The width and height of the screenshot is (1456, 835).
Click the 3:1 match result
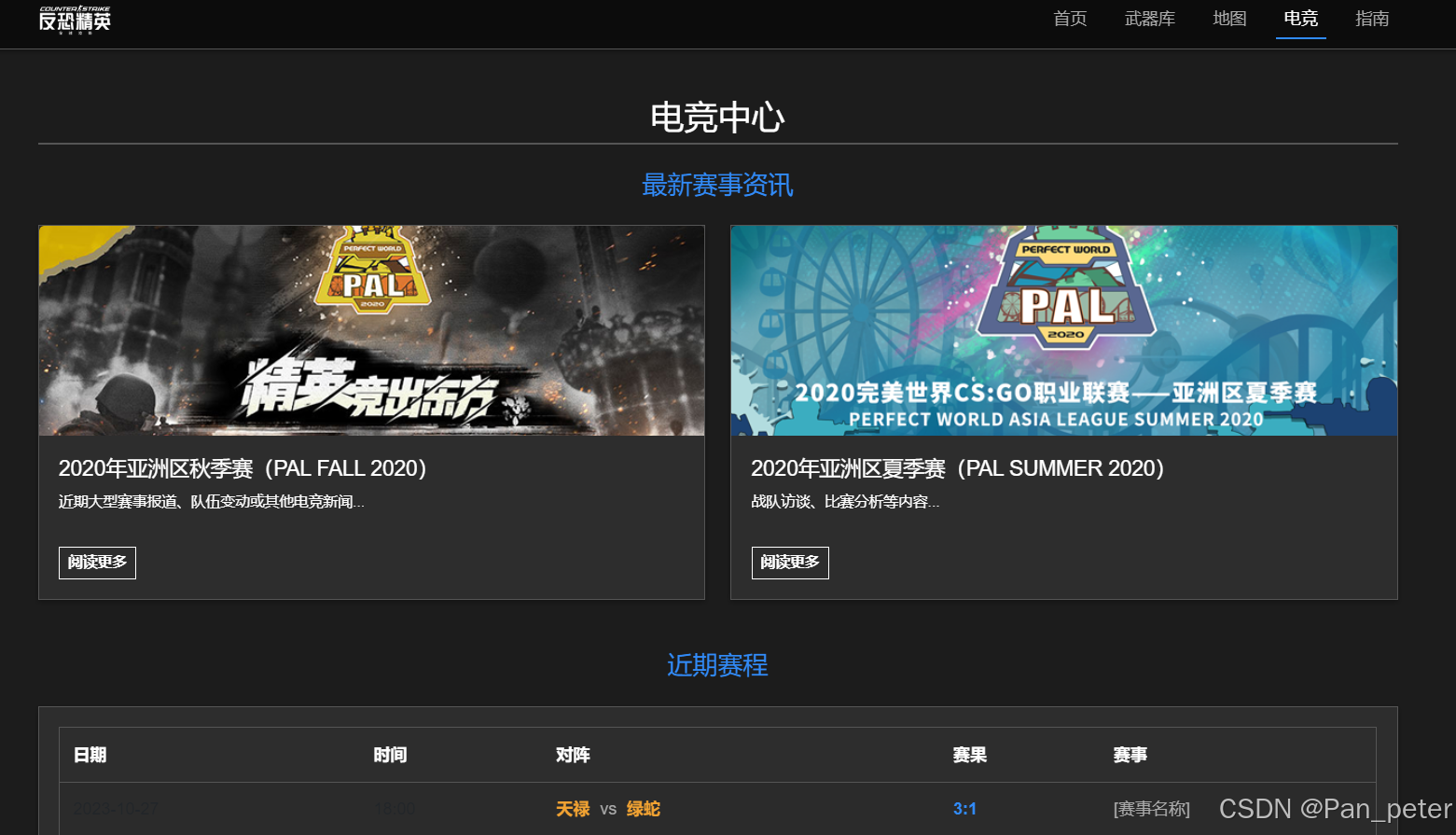pyautogui.click(x=964, y=809)
